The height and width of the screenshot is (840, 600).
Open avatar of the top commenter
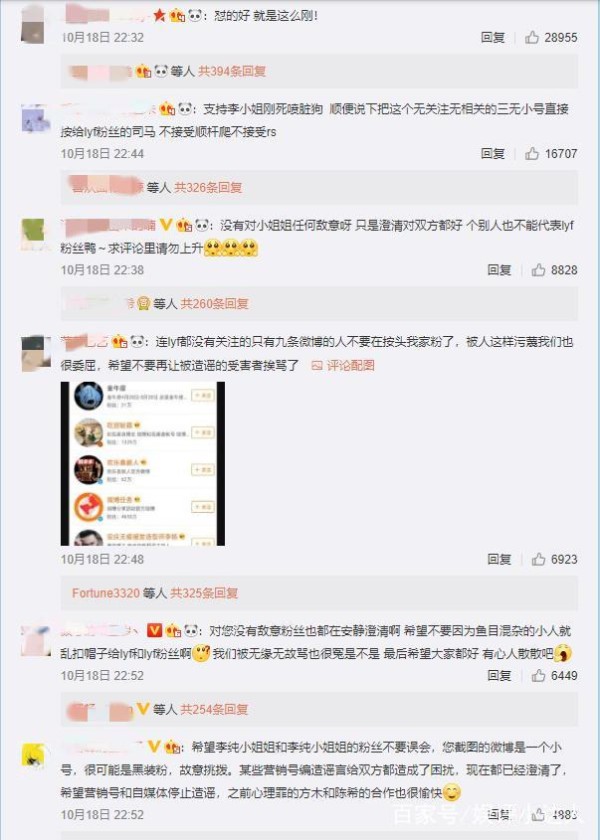click(x=33, y=24)
